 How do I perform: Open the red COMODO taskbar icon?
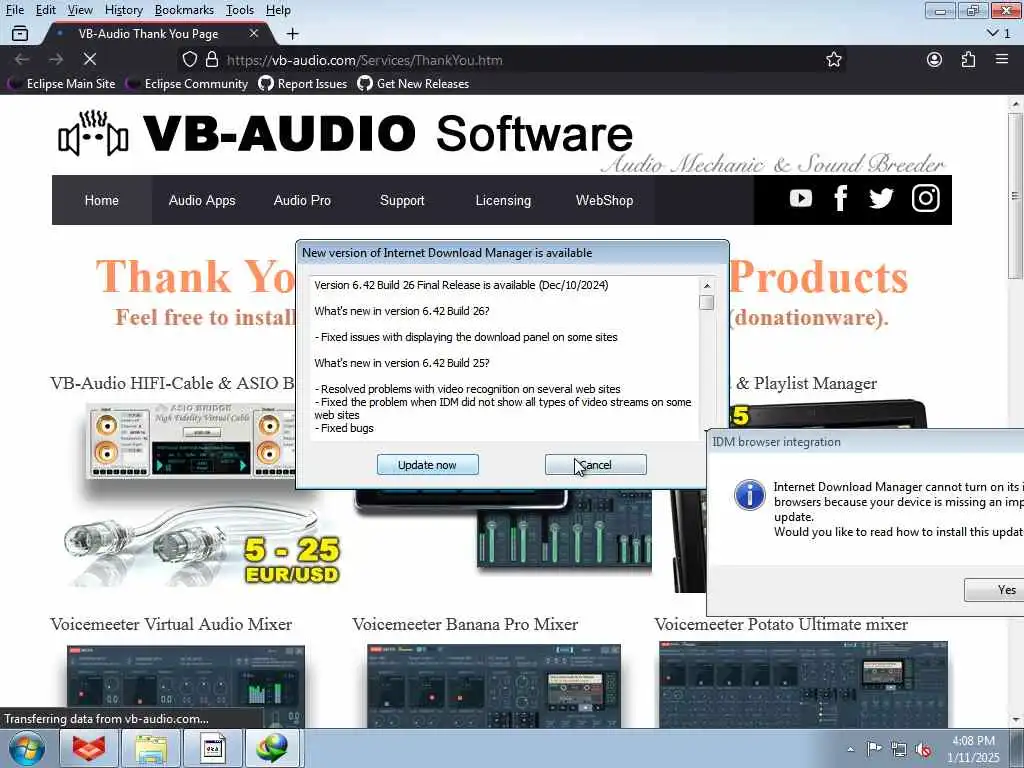coord(88,748)
